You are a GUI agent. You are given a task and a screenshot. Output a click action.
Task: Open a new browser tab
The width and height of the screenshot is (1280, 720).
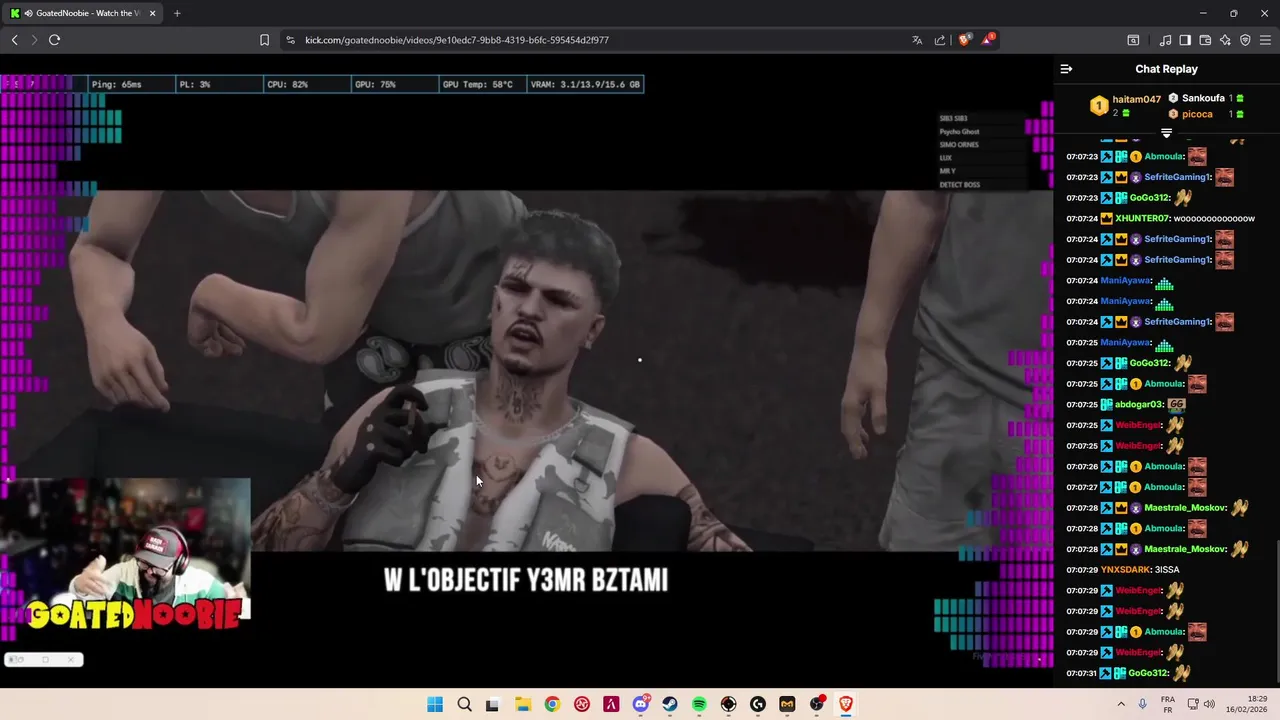click(x=177, y=13)
